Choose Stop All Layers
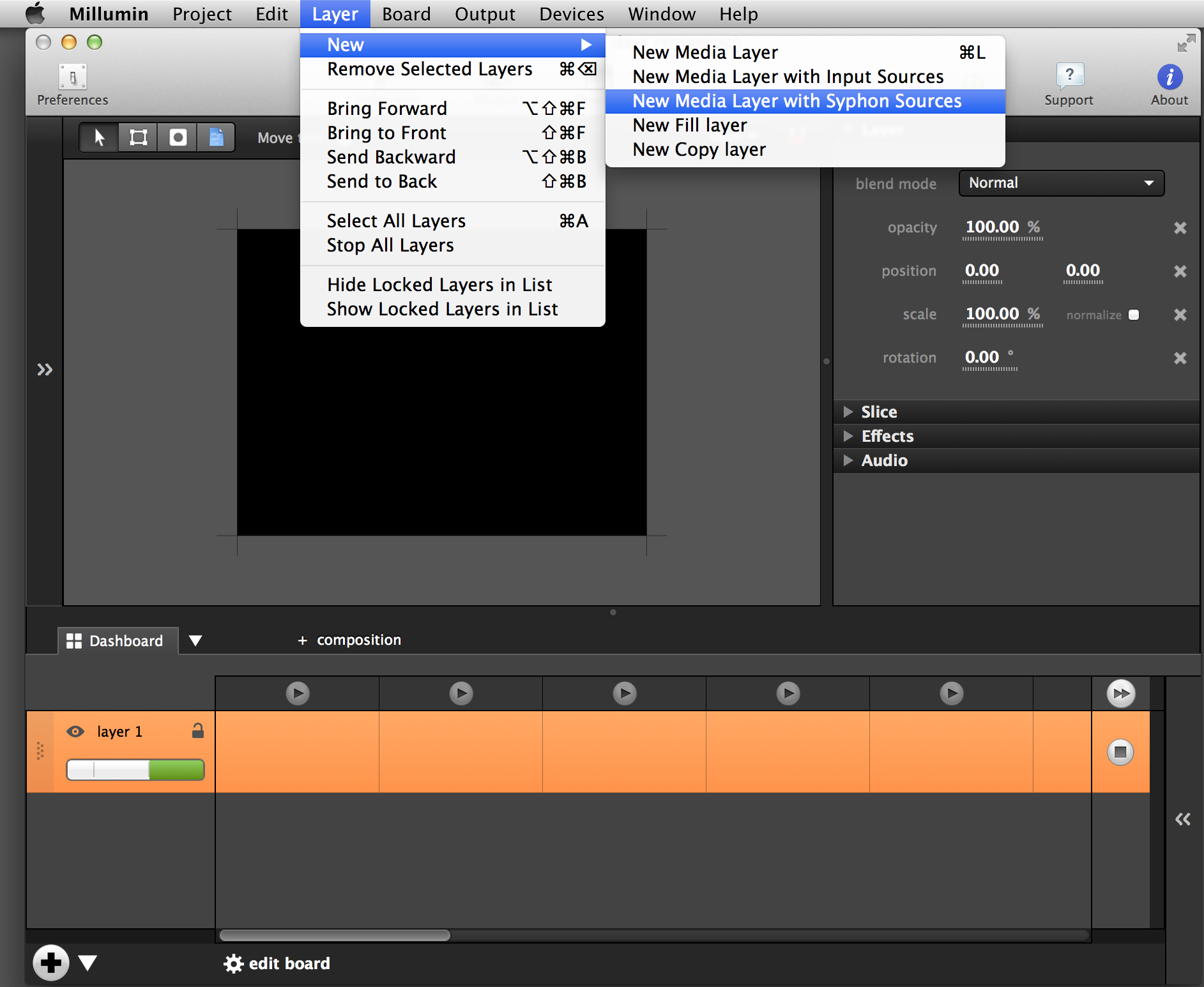 [x=453, y=245]
